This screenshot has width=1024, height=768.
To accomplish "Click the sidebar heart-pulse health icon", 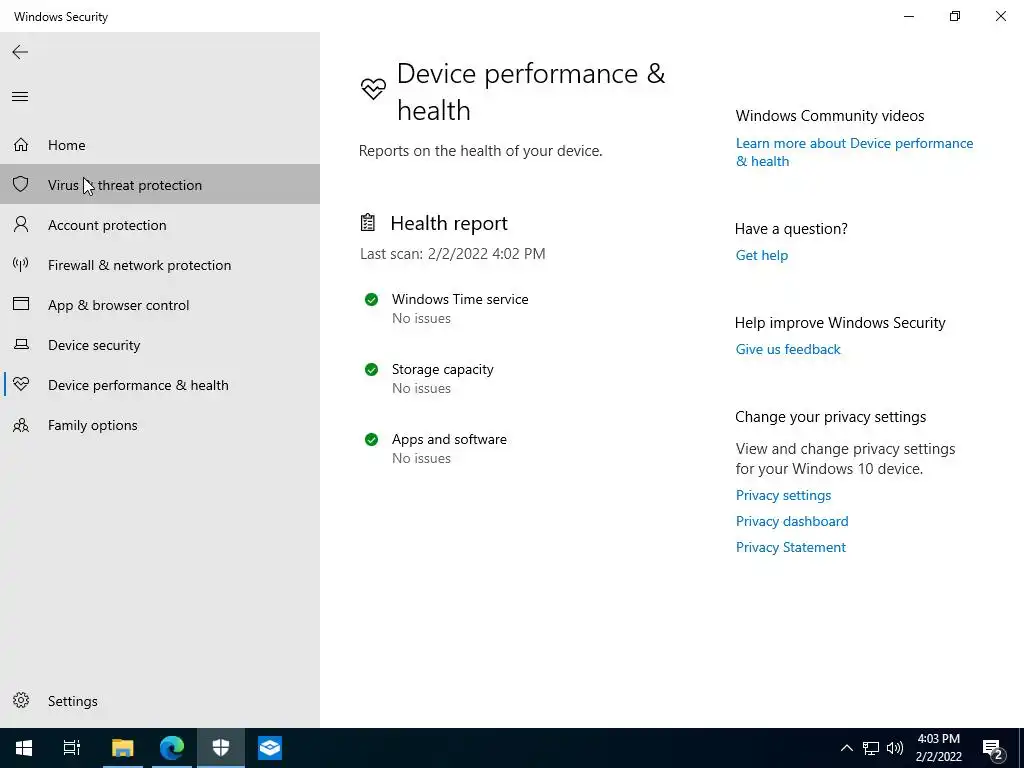I will click(21, 385).
